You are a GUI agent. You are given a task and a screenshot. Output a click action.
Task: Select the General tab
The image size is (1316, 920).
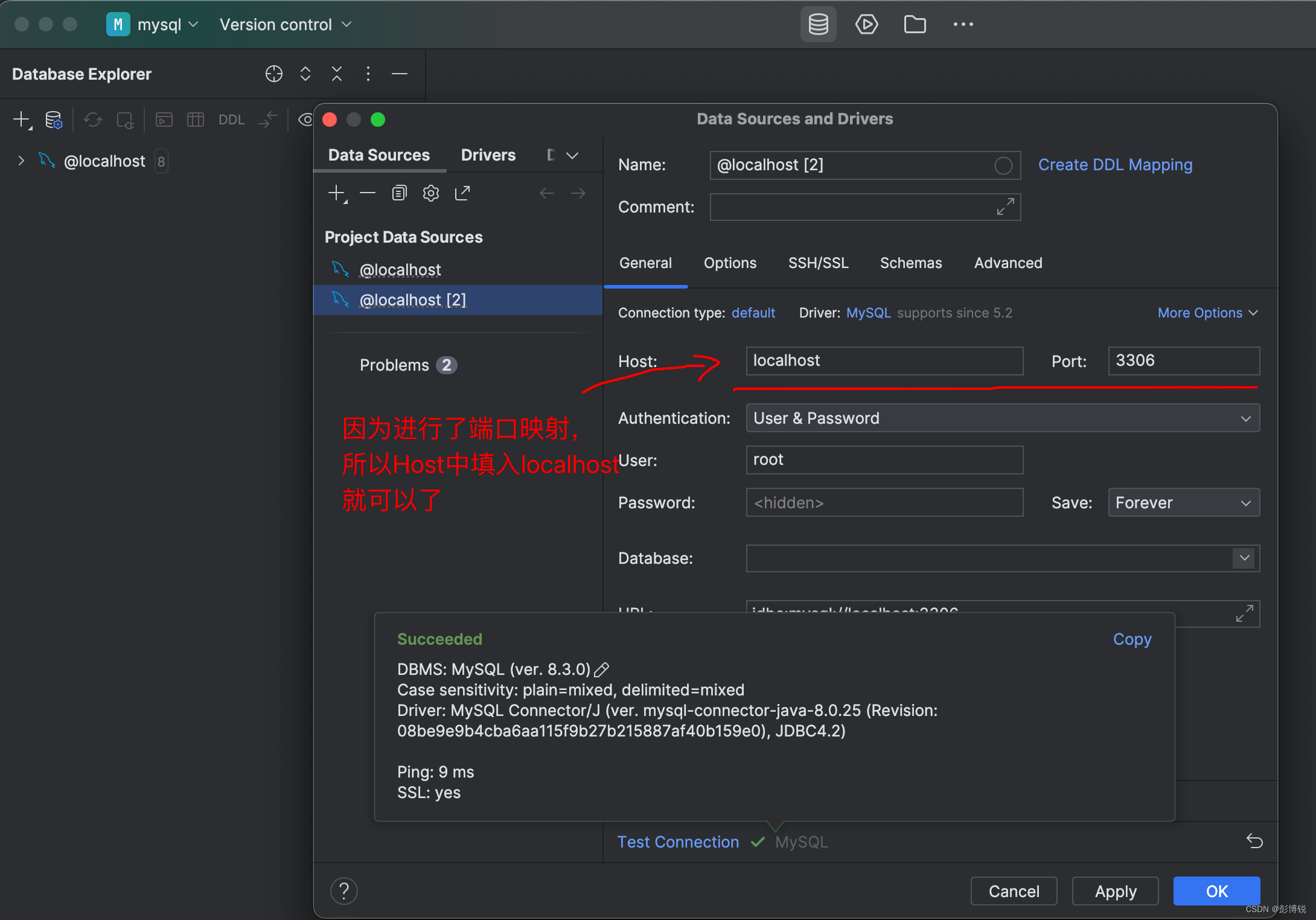click(x=645, y=263)
